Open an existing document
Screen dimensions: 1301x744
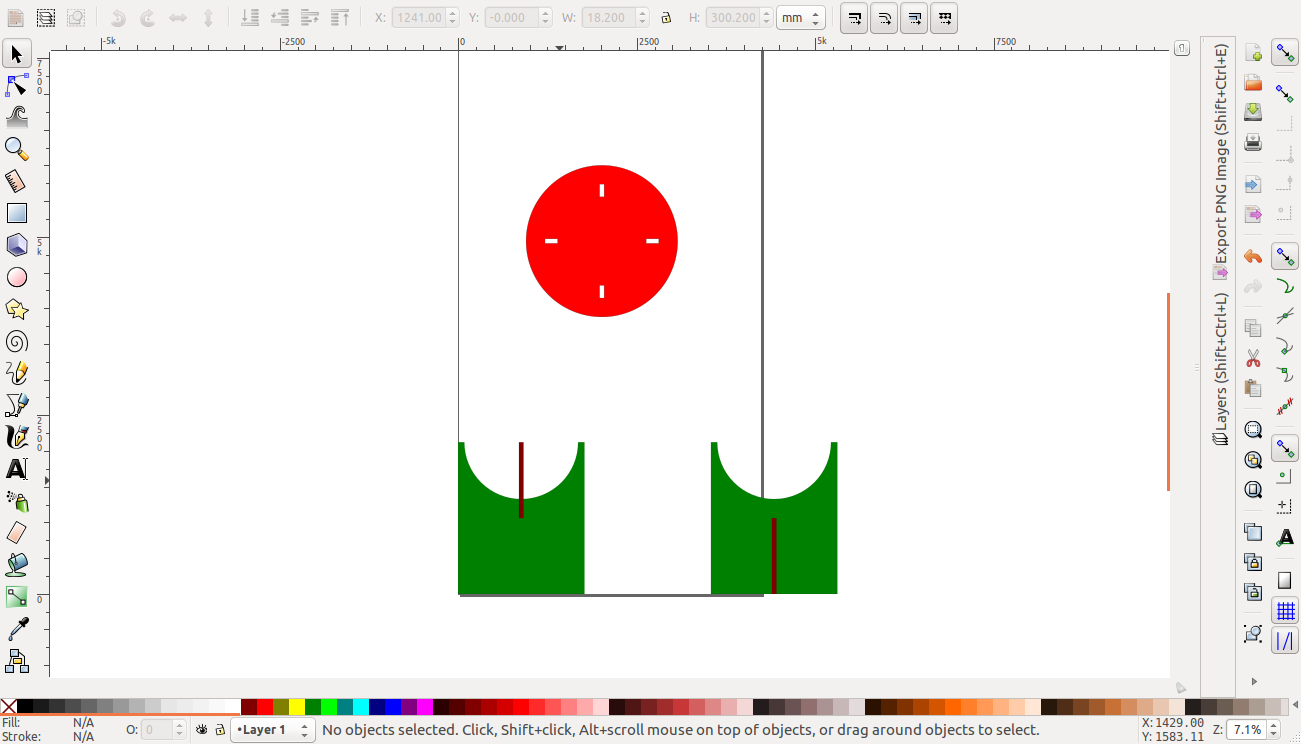1253,82
